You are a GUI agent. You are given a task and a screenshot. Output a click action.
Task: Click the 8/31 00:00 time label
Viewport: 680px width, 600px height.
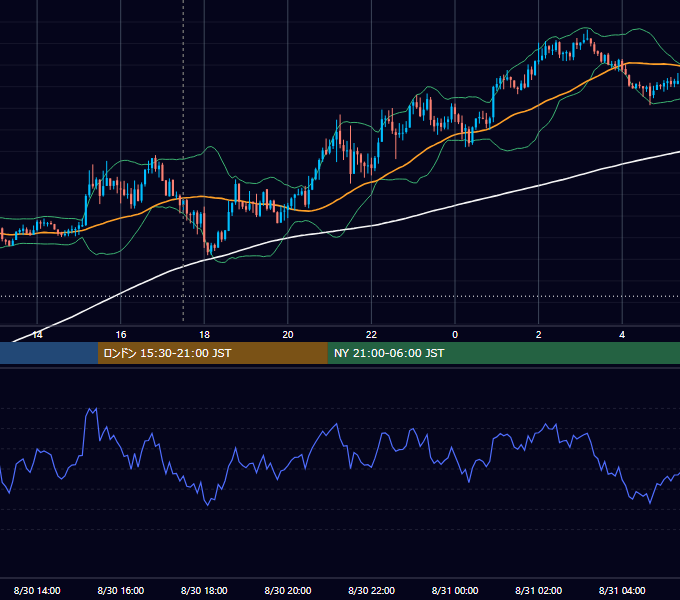(455, 590)
